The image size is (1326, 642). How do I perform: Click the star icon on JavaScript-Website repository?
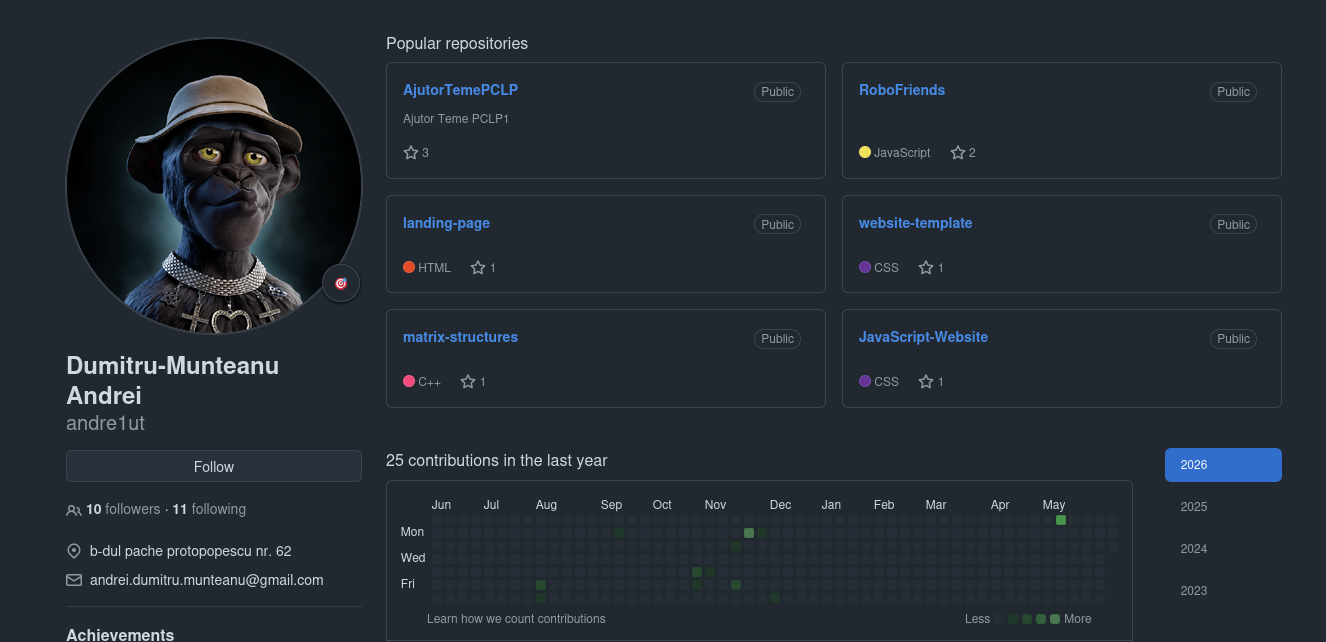(x=926, y=382)
